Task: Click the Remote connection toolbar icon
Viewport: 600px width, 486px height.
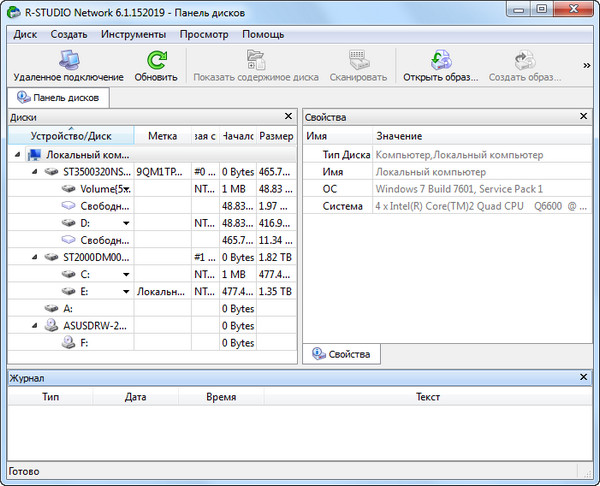Action: point(68,60)
